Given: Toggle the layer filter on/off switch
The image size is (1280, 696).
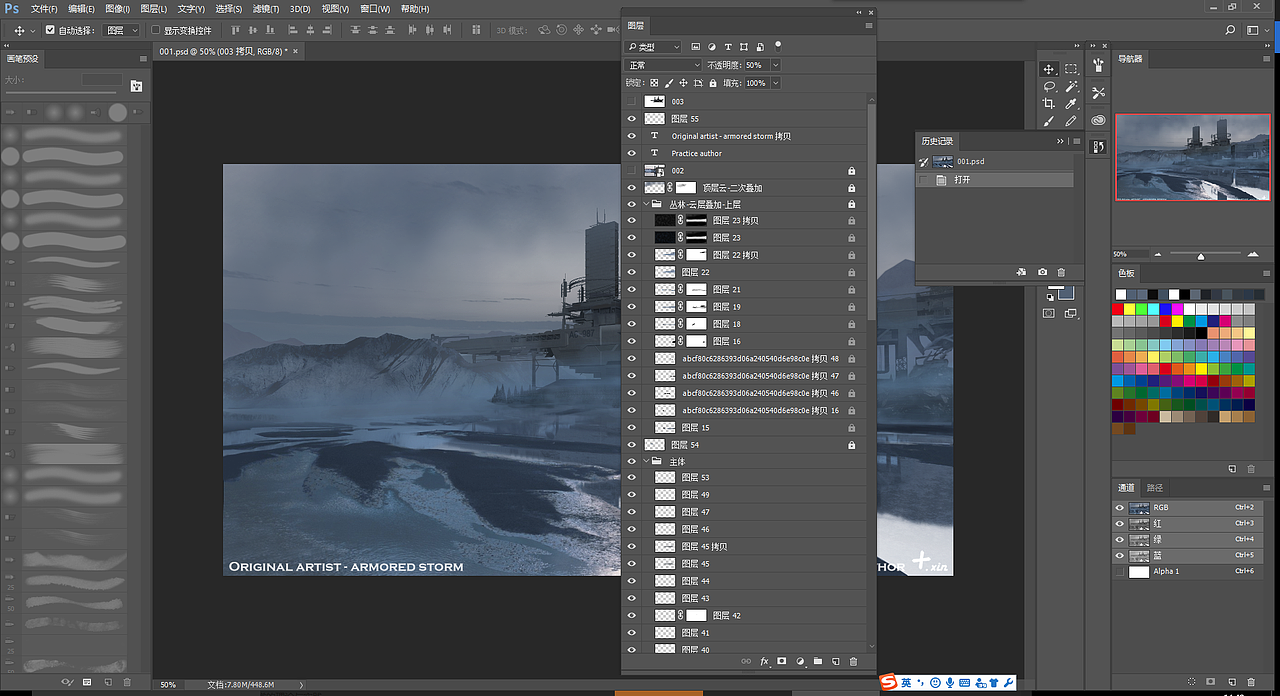Looking at the screenshot, I should [x=777, y=46].
